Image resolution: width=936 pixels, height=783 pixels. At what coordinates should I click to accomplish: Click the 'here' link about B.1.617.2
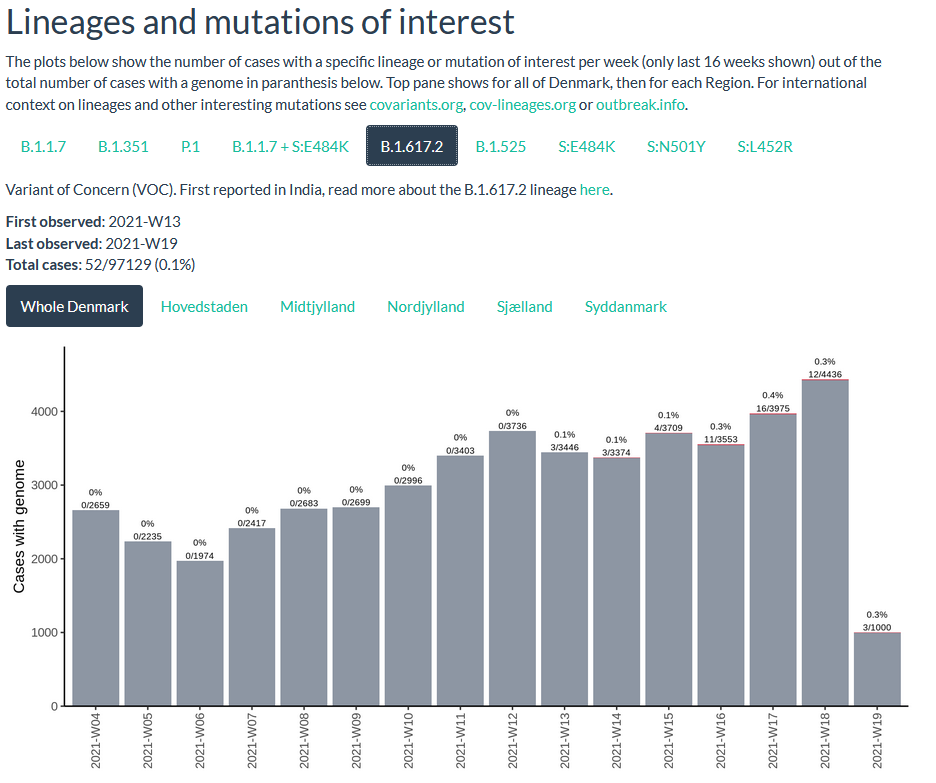tap(594, 189)
